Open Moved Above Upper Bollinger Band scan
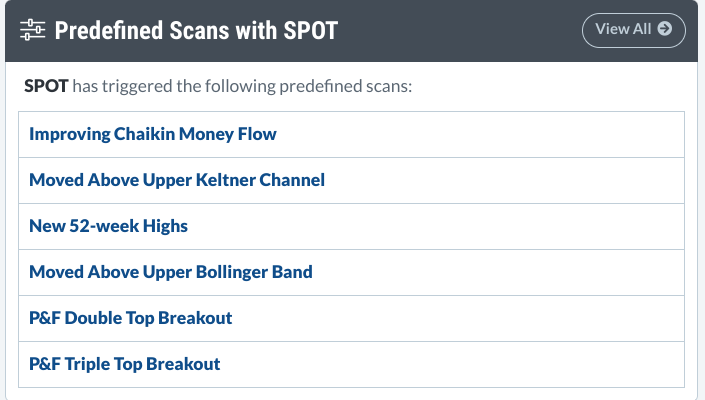 170,272
